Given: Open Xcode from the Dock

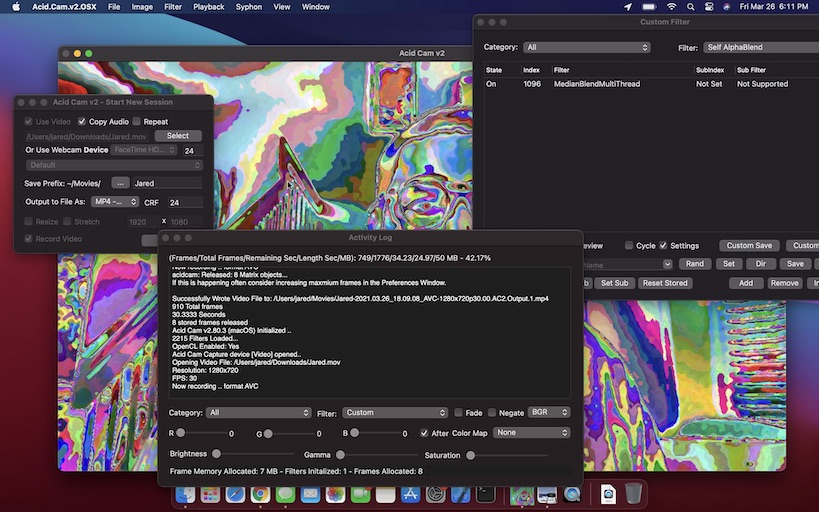Looking at the screenshot, I should click(x=461, y=494).
